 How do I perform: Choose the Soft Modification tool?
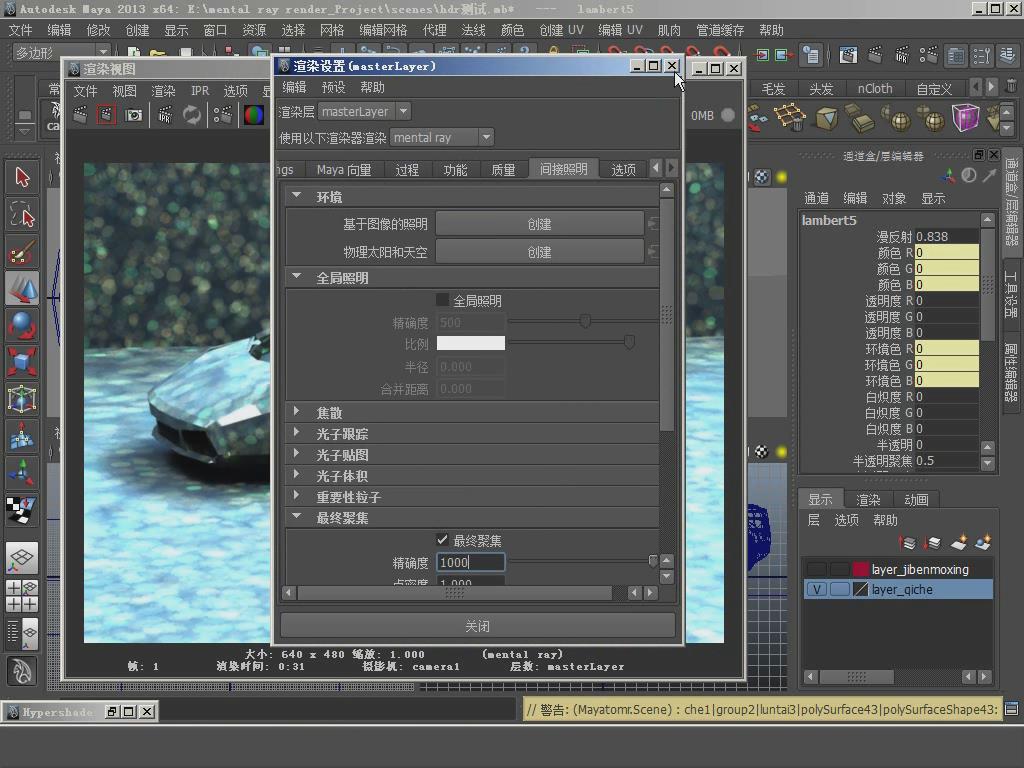click(x=22, y=436)
